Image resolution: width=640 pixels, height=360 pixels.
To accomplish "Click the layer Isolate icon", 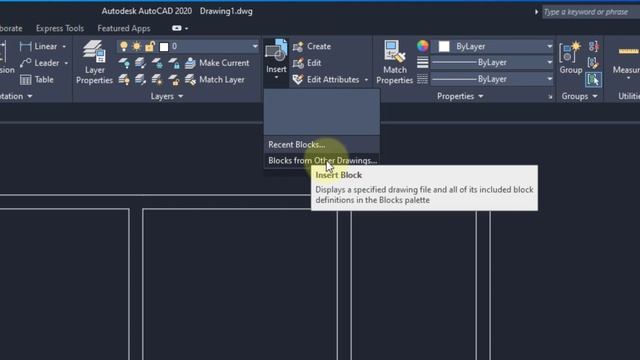I will pos(140,63).
